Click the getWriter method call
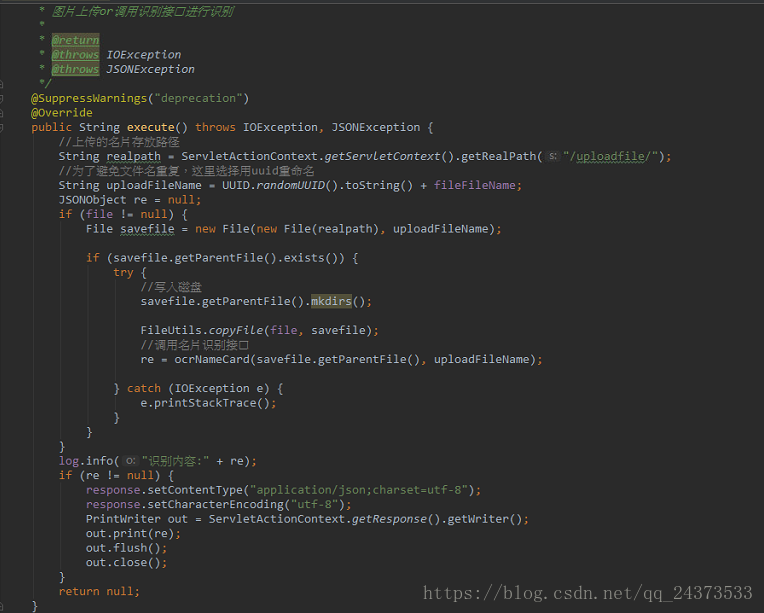Image resolution: width=764 pixels, height=613 pixels. [478, 519]
